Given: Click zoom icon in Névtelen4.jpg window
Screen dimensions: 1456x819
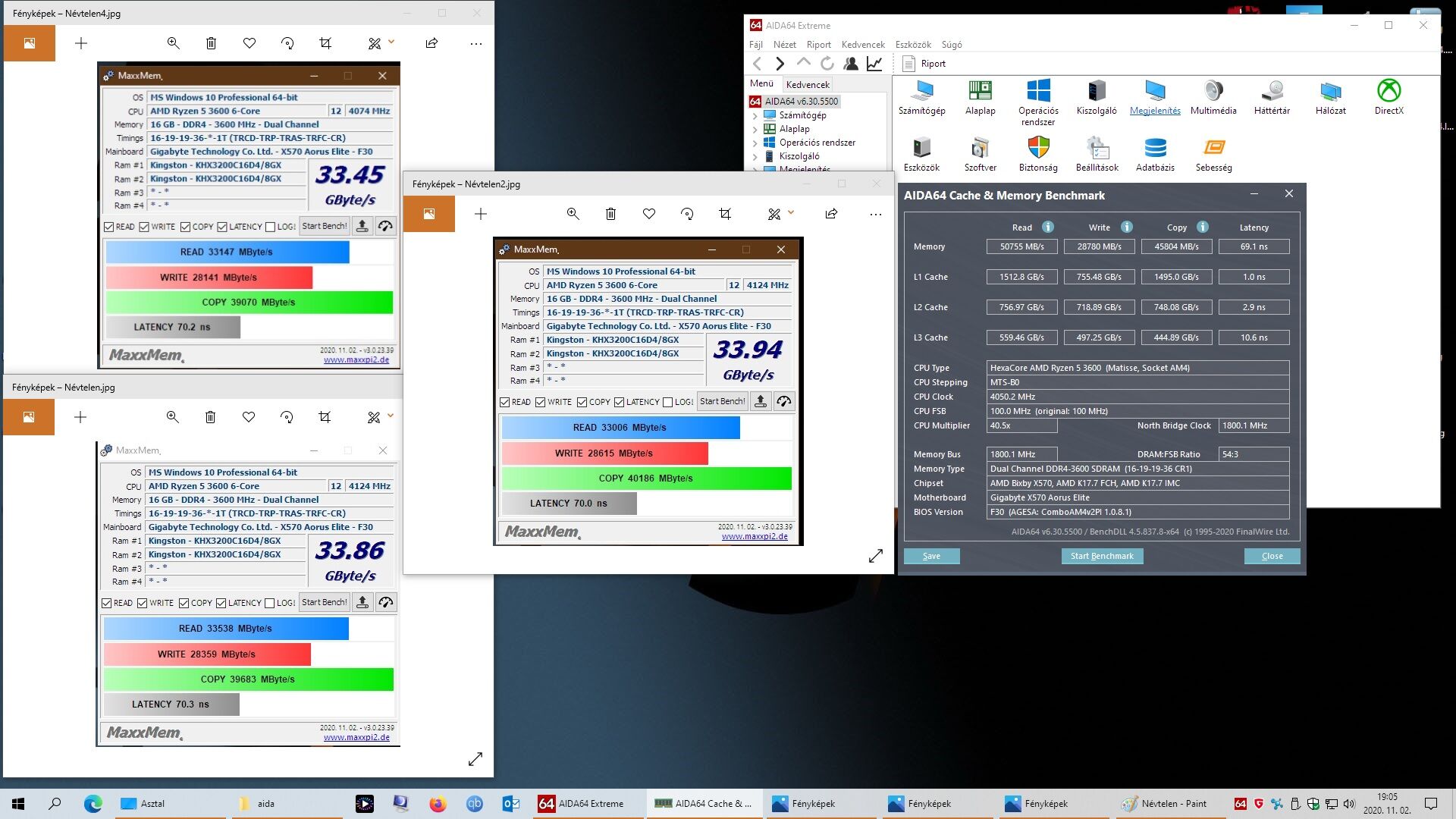Looking at the screenshot, I should click(173, 43).
